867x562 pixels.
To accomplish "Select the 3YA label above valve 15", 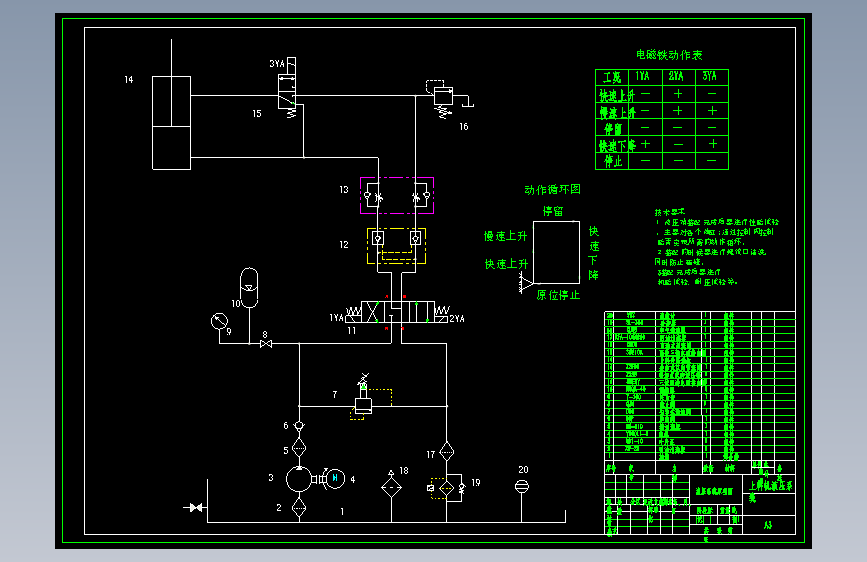I will click(277, 64).
